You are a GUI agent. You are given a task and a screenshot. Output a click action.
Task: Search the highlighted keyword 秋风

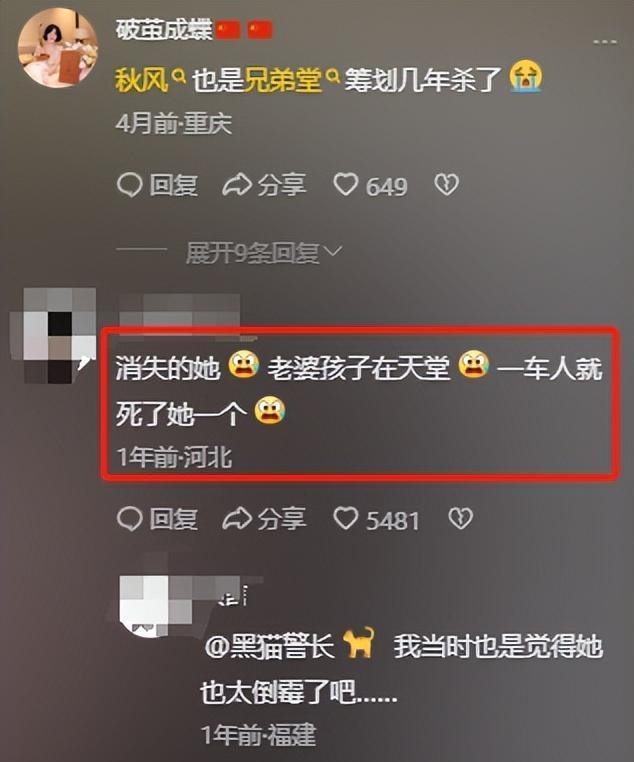point(150,80)
